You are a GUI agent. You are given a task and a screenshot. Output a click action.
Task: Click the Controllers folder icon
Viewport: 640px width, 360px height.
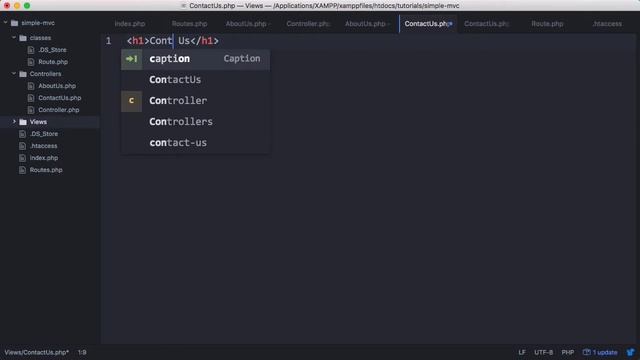point(23,74)
